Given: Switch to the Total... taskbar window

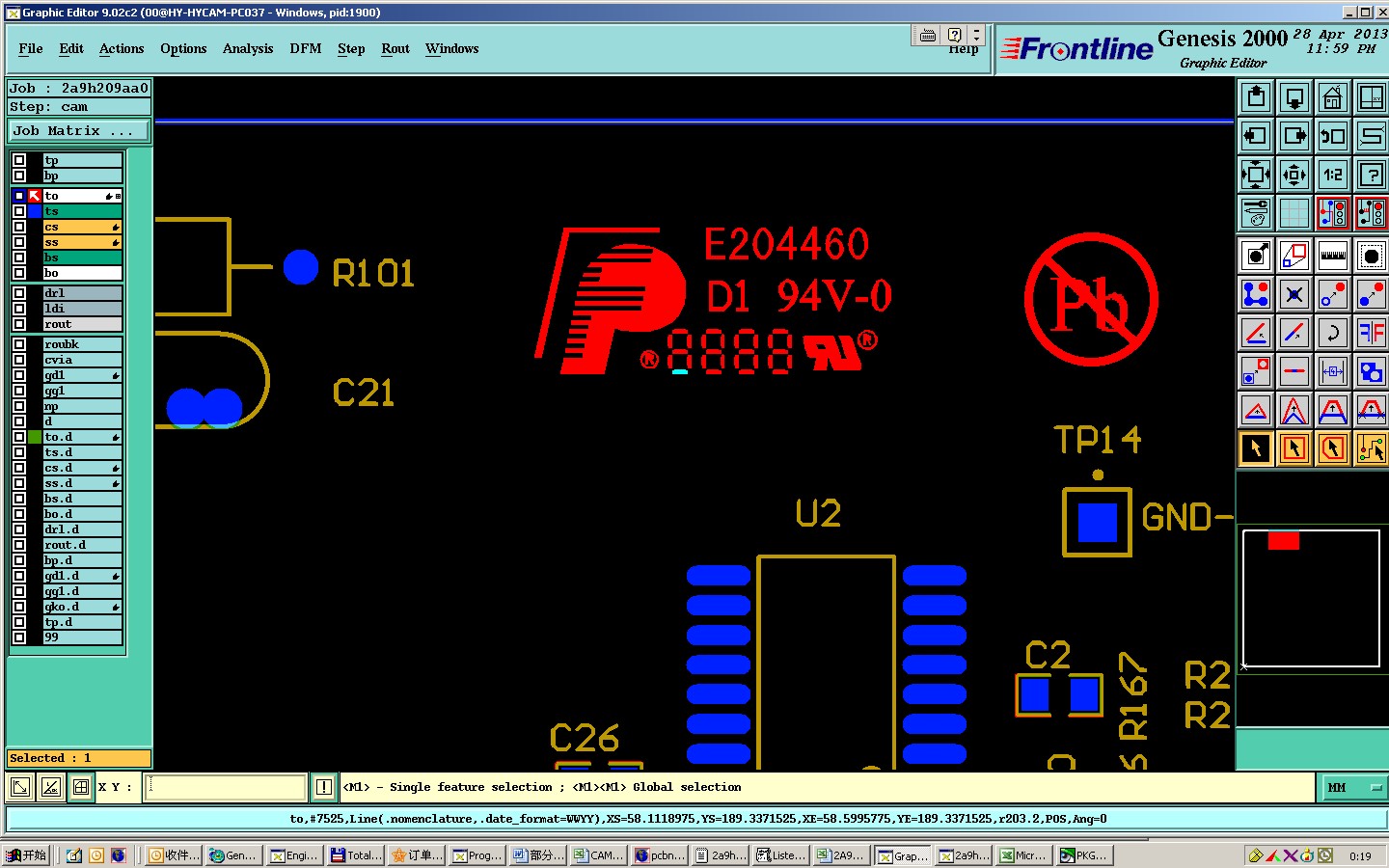Looking at the screenshot, I should [356, 855].
